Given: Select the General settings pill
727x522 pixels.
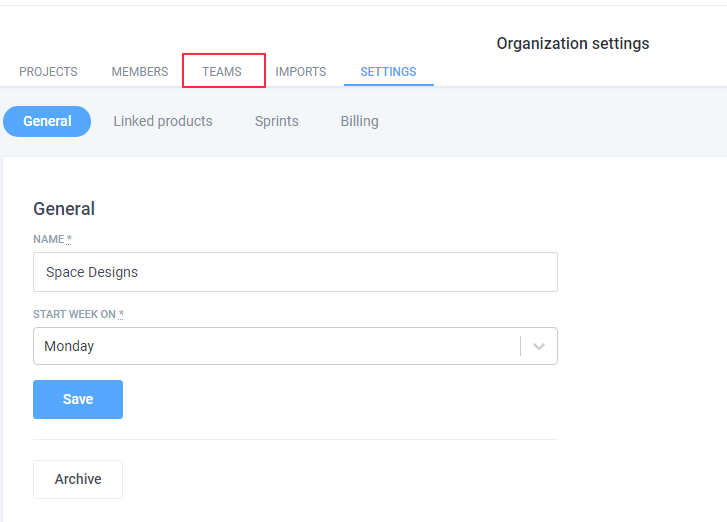Looking at the screenshot, I should (x=47, y=121).
